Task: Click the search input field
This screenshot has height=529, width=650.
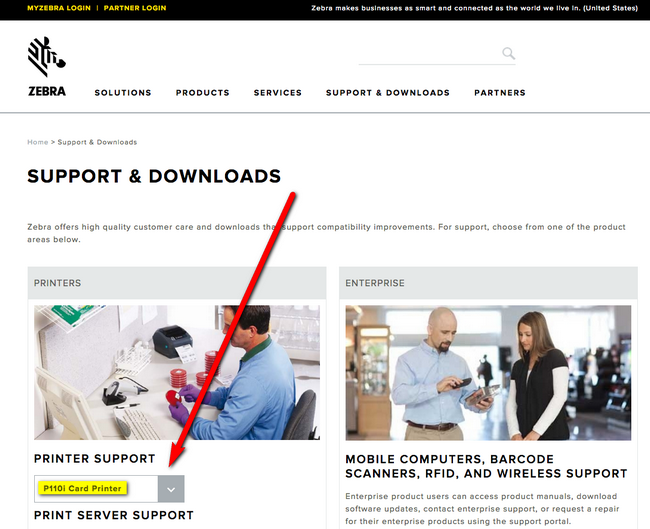Action: (x=429, y=54)
